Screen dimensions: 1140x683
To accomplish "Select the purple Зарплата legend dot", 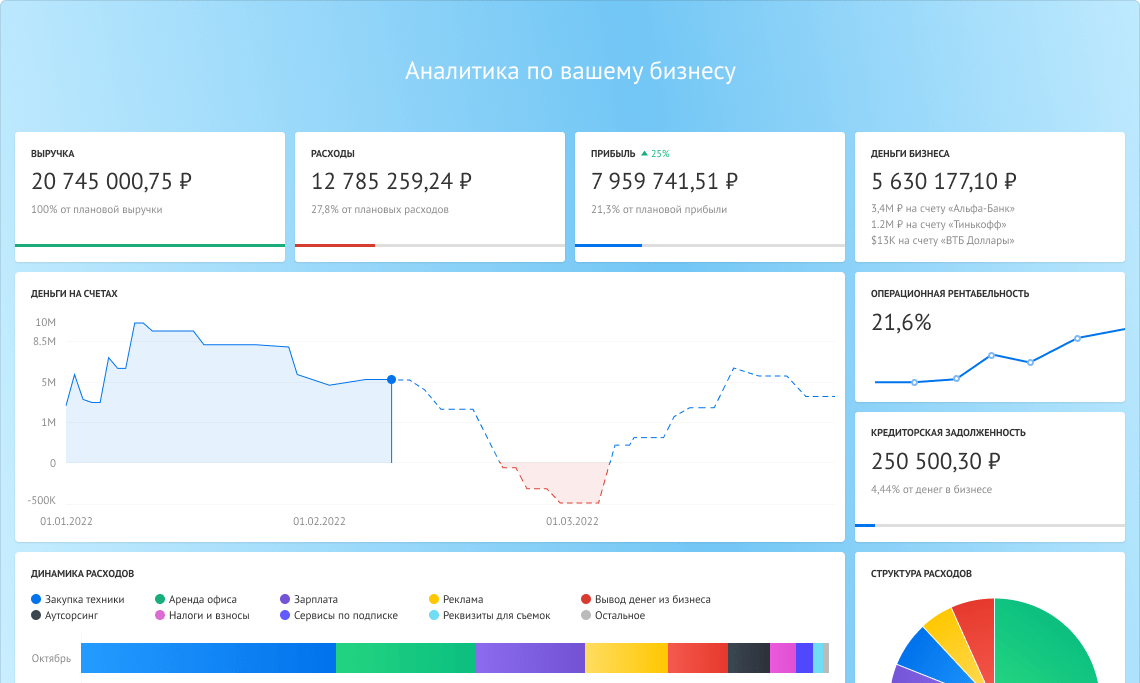I will point(285,599).
